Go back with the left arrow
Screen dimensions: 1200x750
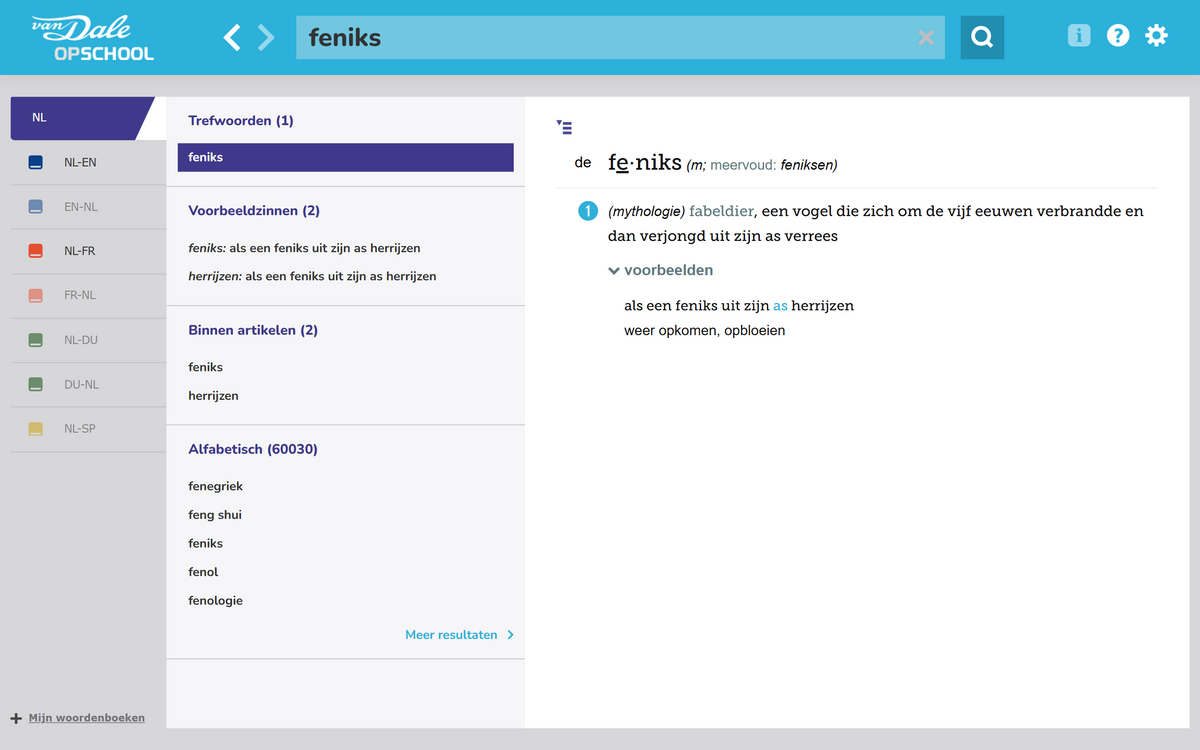(x=232, y=38)
